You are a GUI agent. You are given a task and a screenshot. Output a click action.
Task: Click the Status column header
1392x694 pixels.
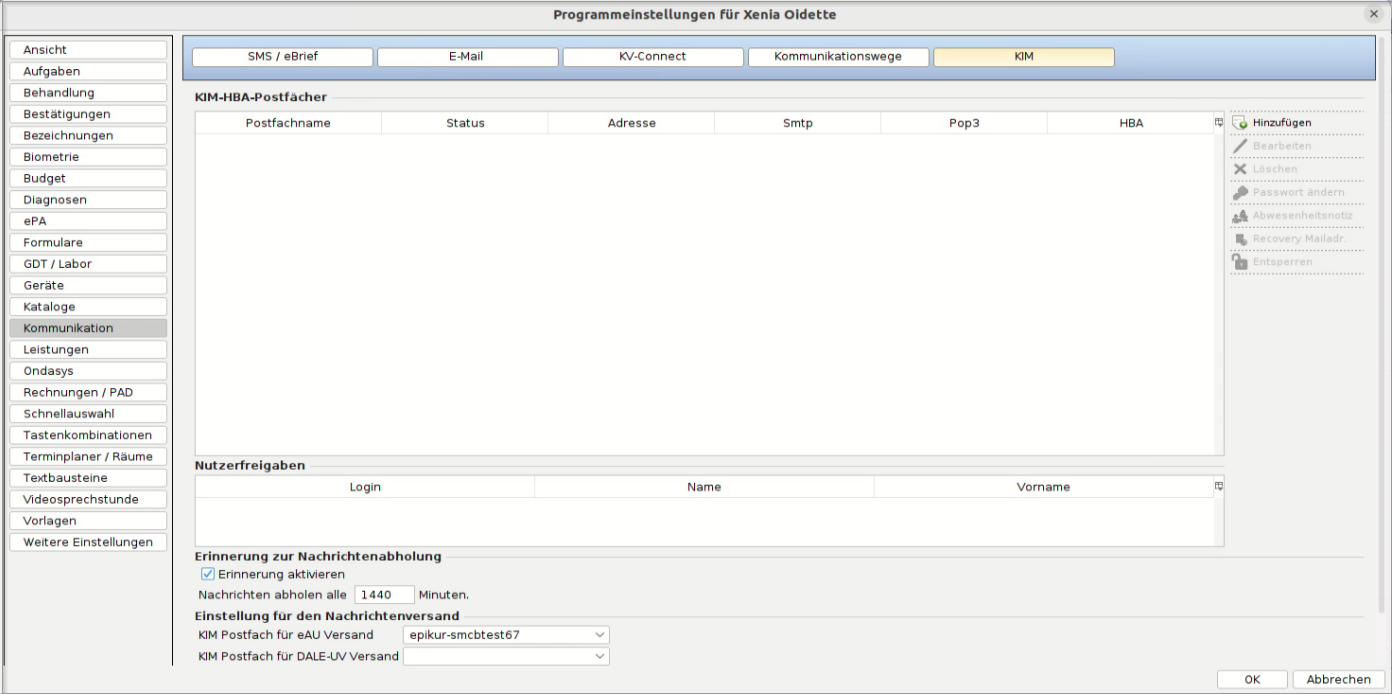[x=465, y=123]
